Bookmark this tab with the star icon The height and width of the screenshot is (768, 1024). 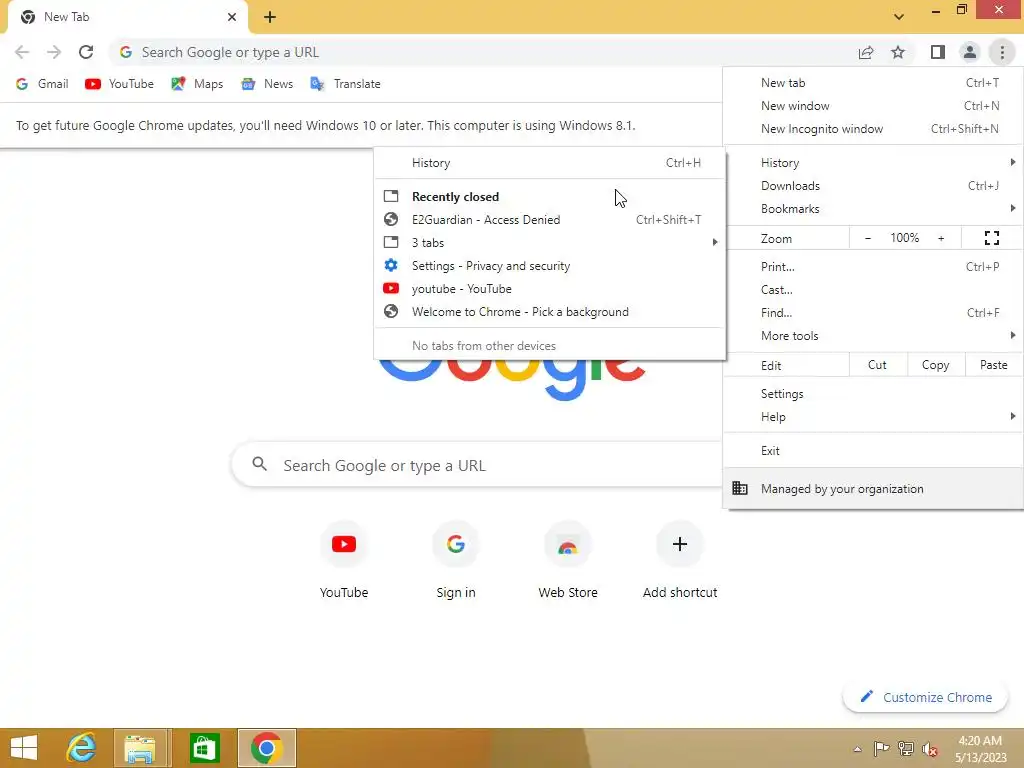(x=898, y=52)
